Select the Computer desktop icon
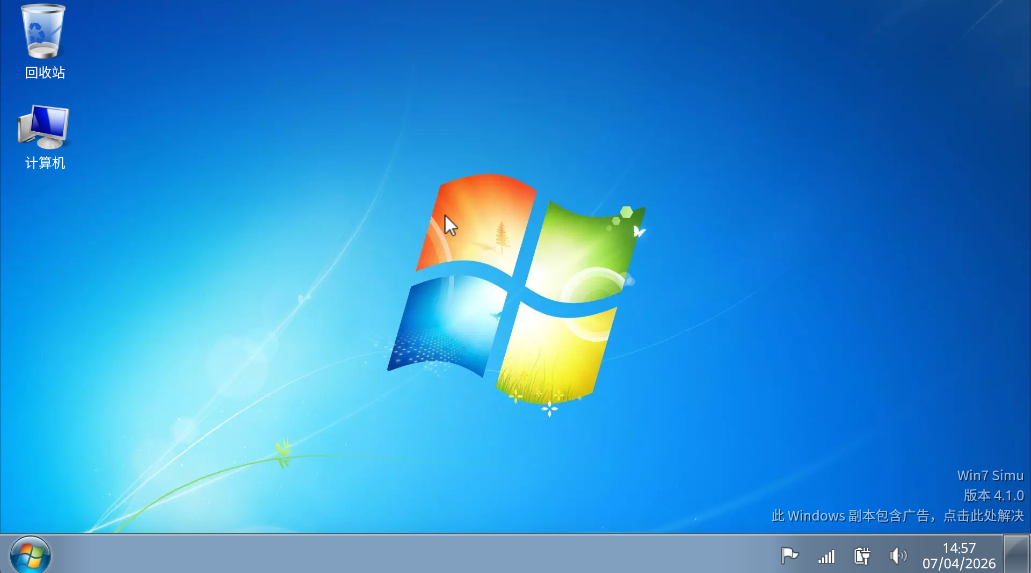The image size is (1031, 573). click(44, 127)
